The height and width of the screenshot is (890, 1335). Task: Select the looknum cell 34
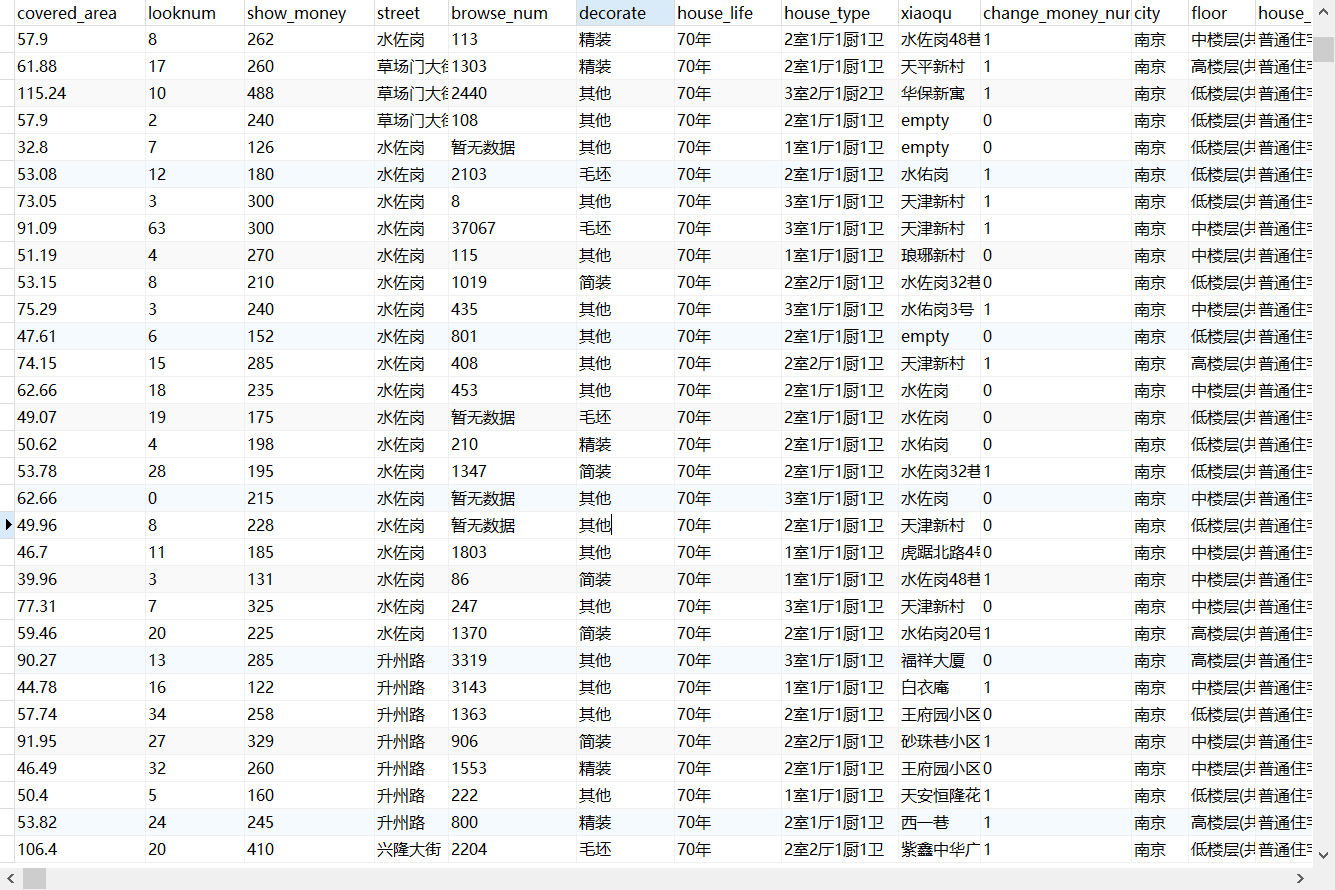[x=194, y=714]
